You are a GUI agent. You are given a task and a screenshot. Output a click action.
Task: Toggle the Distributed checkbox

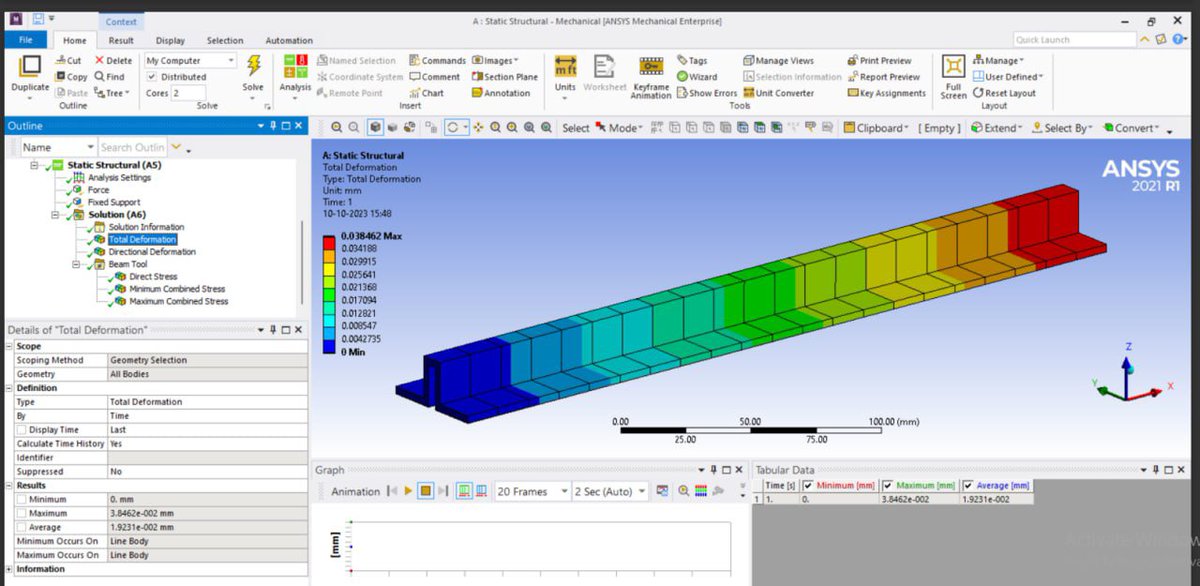point(153,77)
